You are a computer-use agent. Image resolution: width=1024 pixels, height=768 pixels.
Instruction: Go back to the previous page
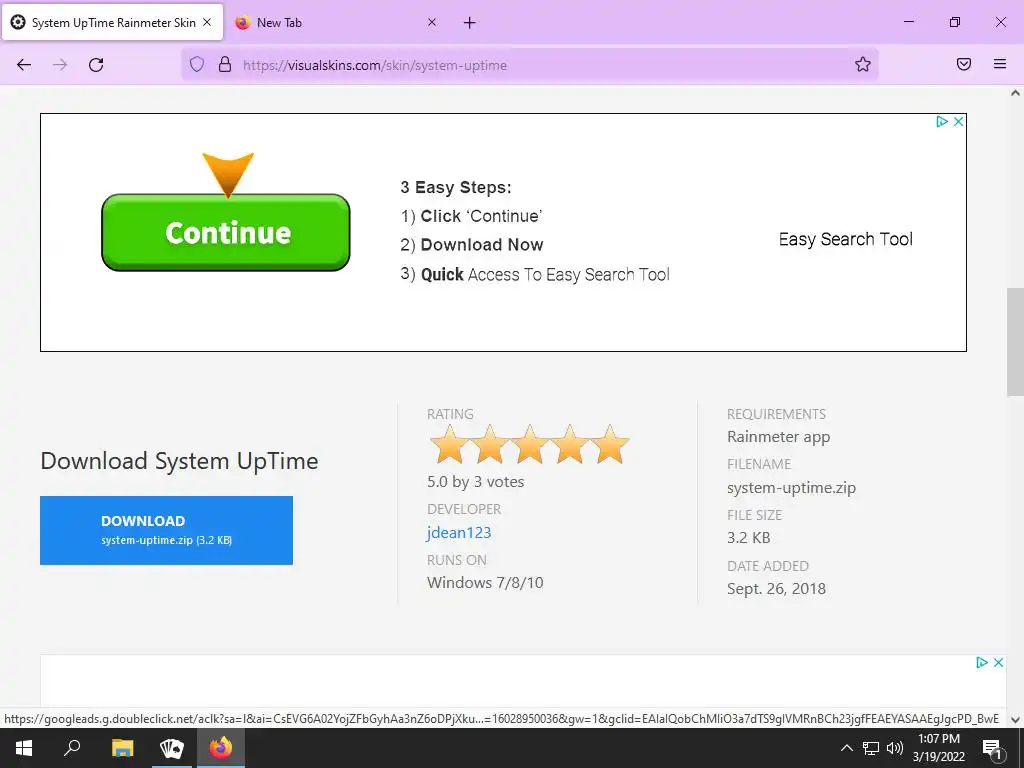[24, 65]
